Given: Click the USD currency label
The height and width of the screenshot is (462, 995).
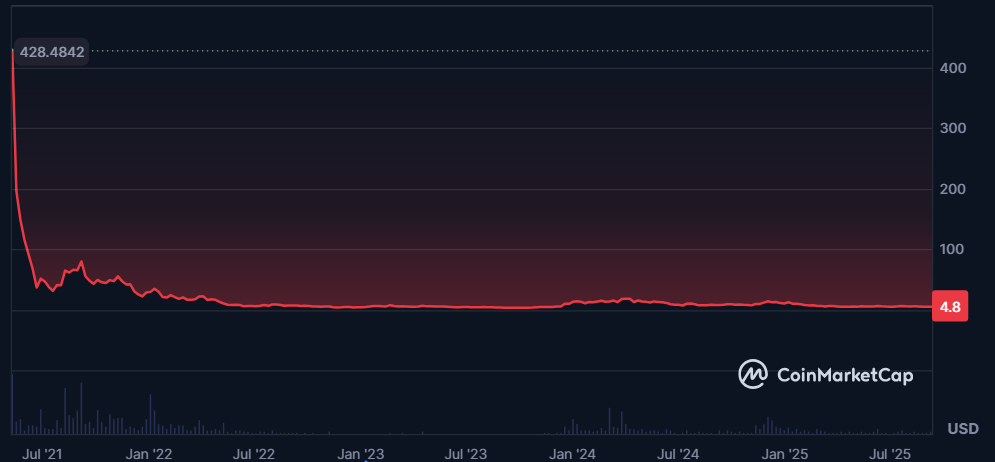Looking at the screenshot, I should [x=963, y=430].
